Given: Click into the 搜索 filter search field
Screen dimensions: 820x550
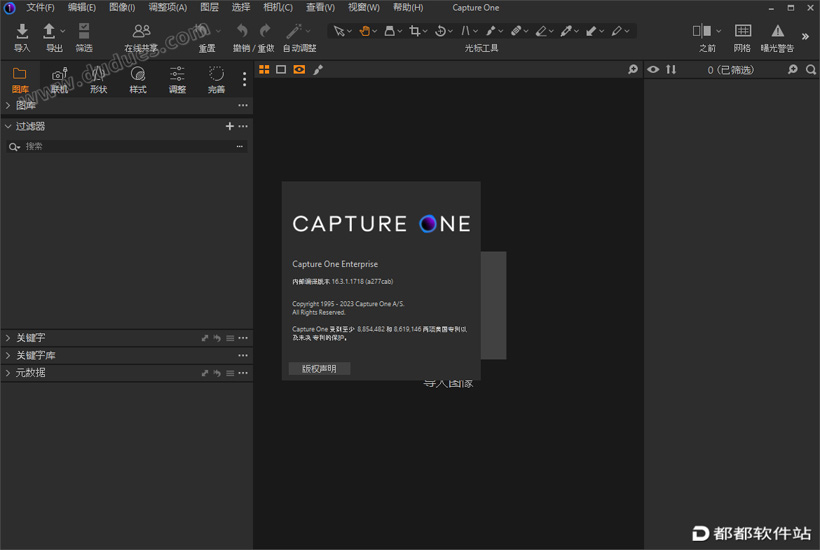Looking at the screenshot, I should click(128, 147).
